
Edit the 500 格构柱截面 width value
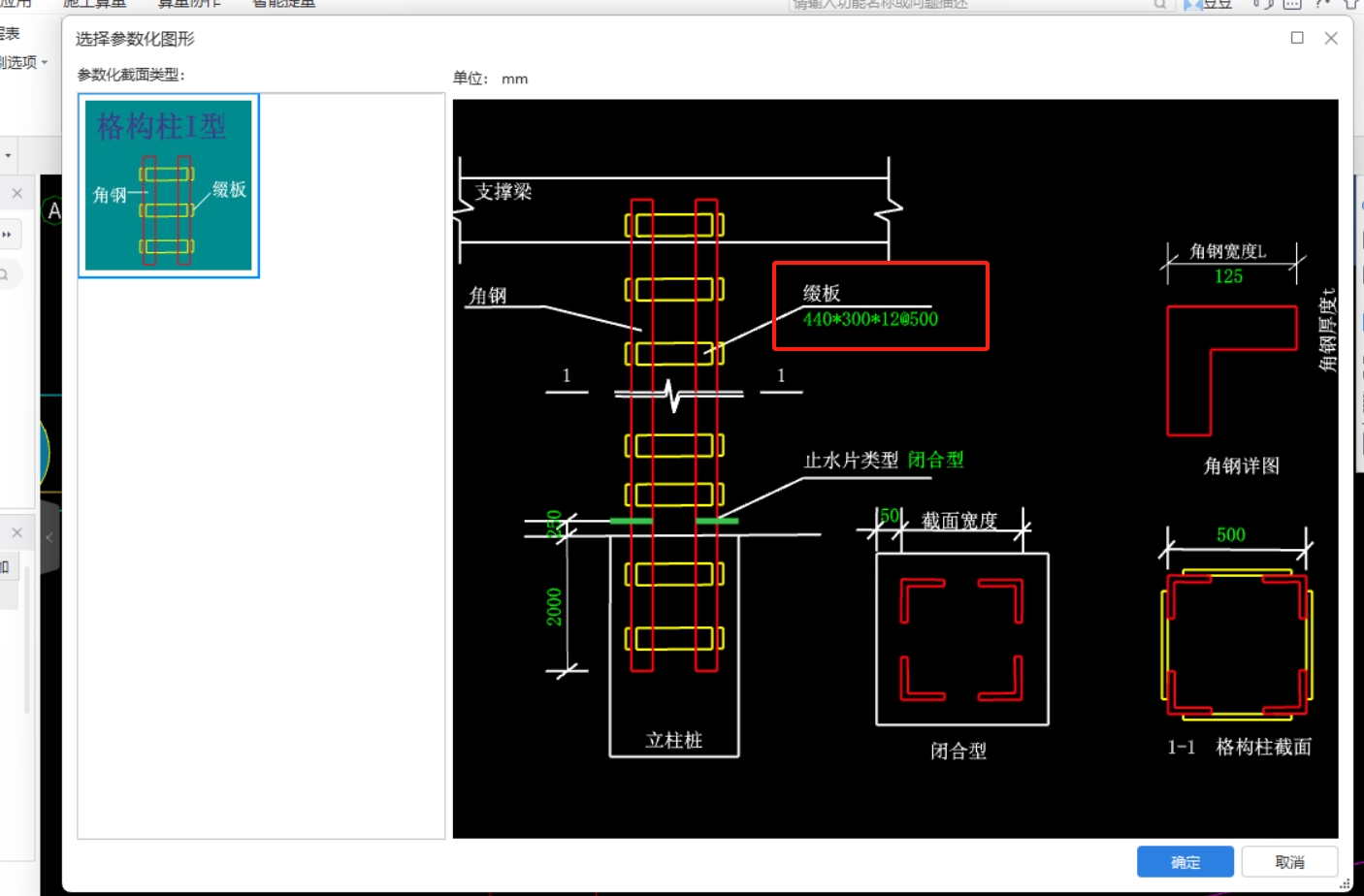tap(1231, 534)
